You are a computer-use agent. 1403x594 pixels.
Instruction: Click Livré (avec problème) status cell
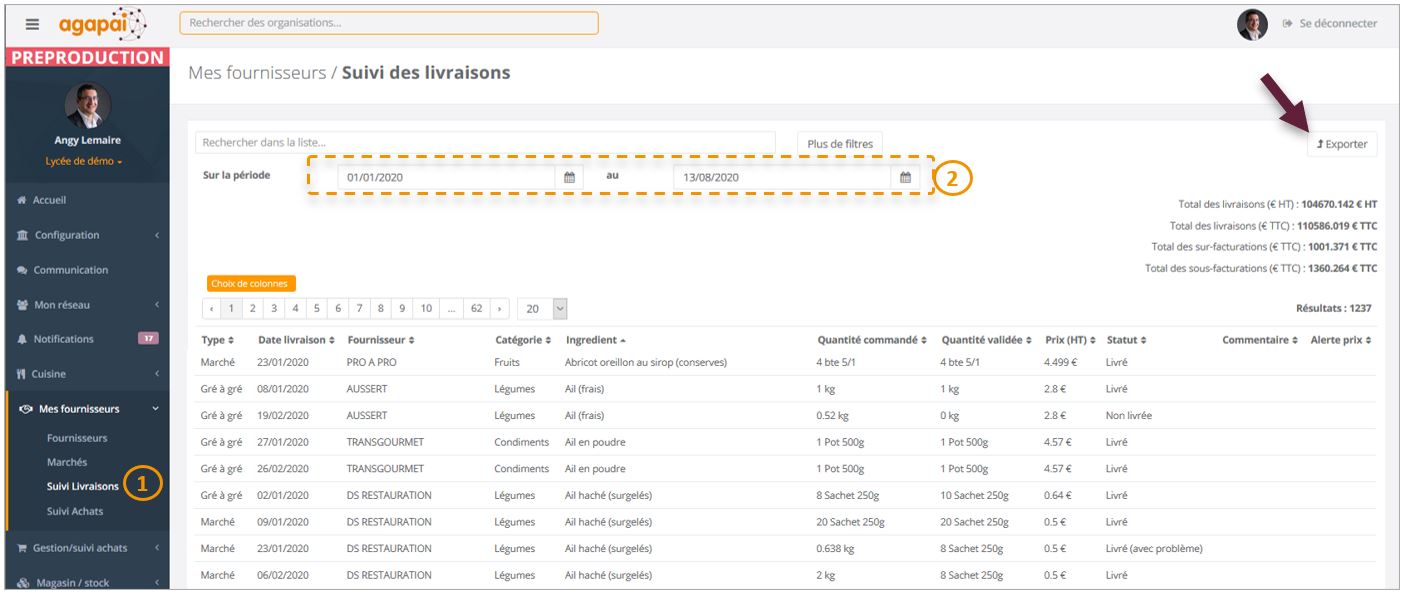1154,548
